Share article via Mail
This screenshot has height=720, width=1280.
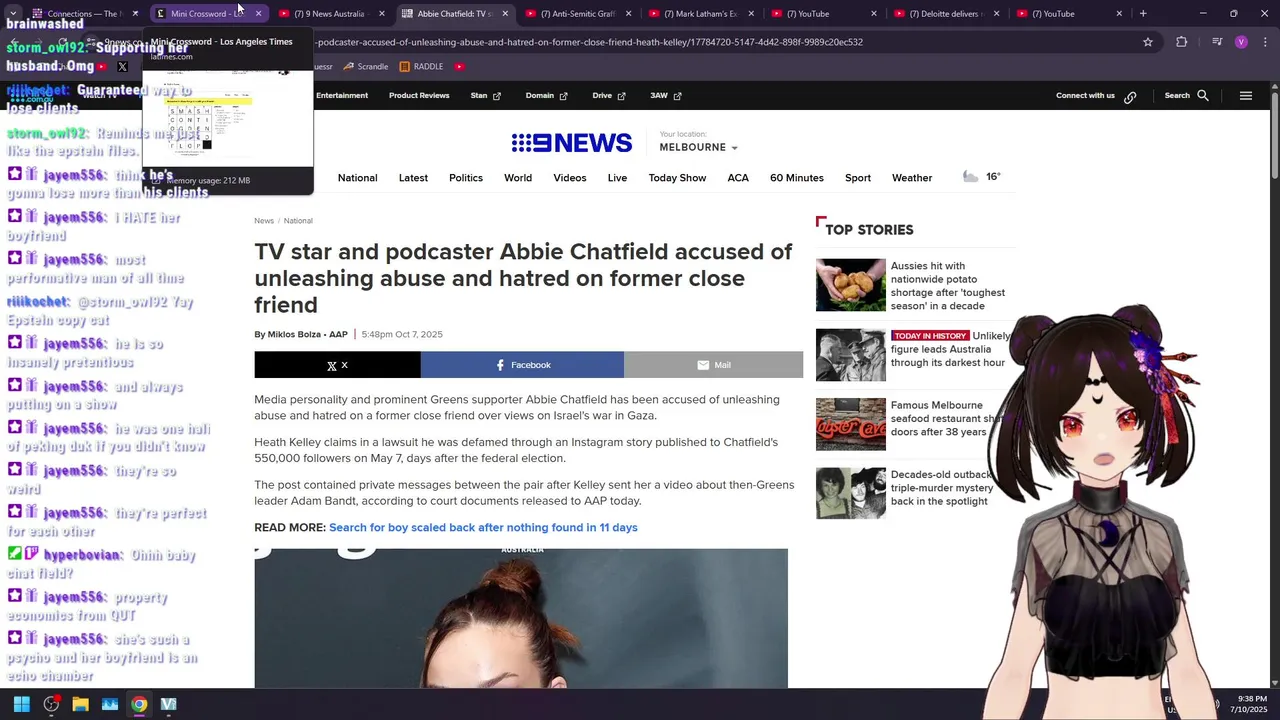[x=714, y=365]
